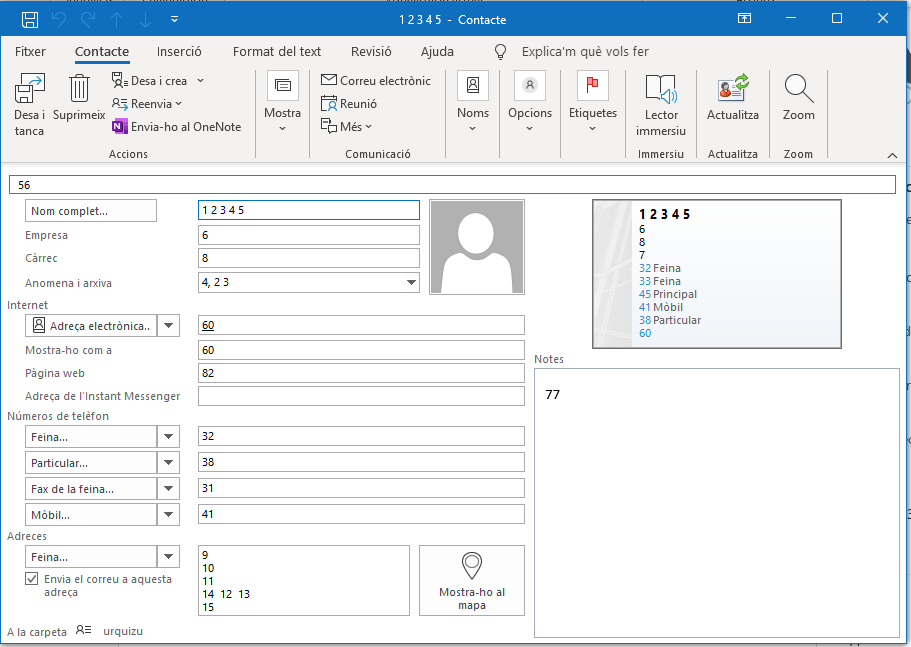Screen dimensions: 911x647
Task: Switch to the Inserció tab
Action: pos(179,51)
